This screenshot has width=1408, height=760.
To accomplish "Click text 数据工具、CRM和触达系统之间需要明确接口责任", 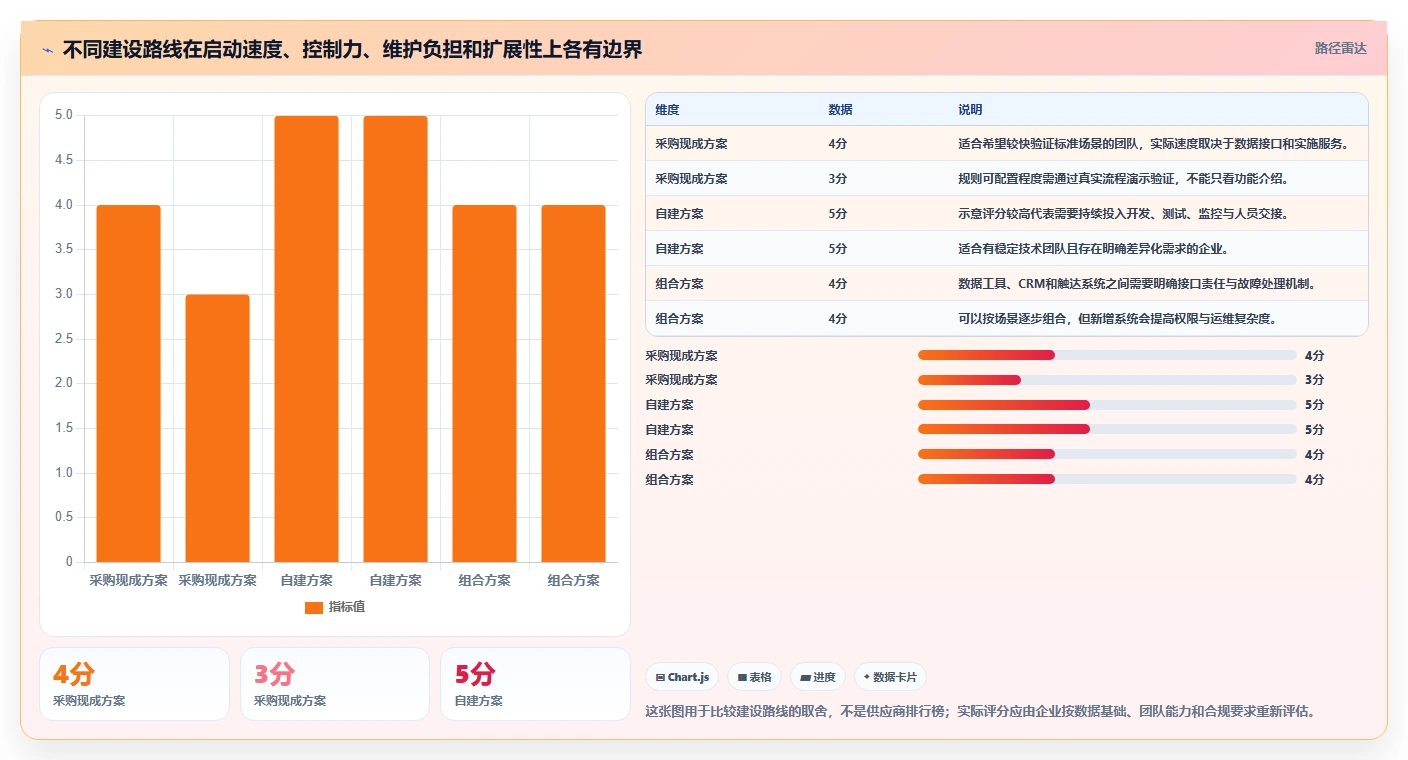I will 1091,284.
